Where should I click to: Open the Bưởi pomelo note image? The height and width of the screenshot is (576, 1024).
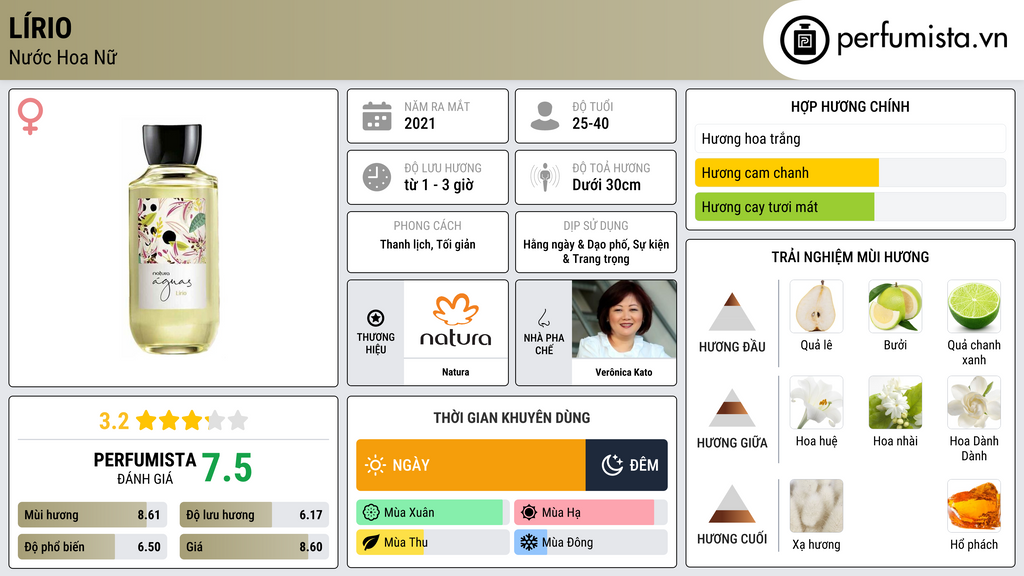tap(895, 306)
